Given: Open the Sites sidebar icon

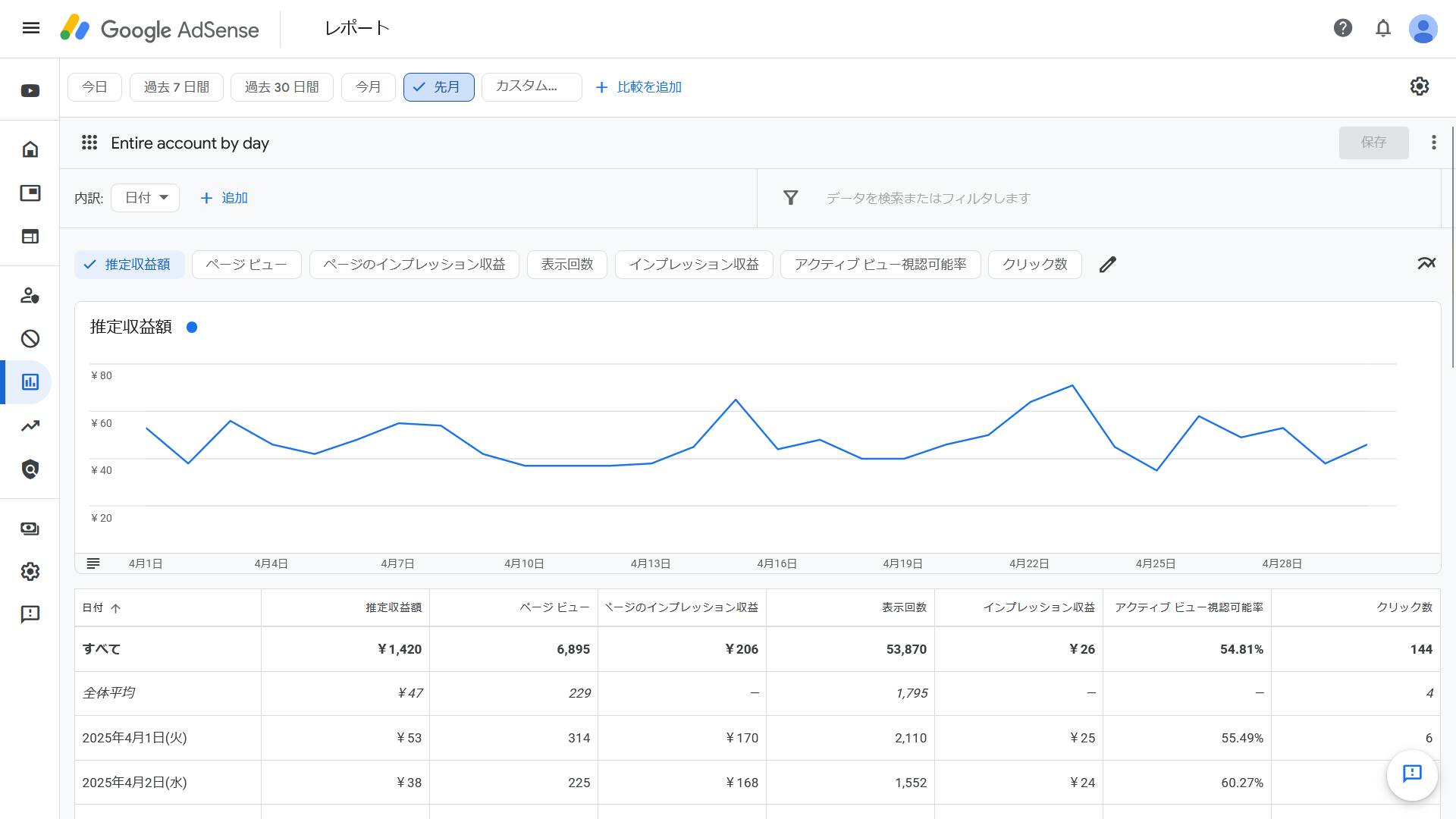Looking at the screenshot, I should point(30,237).
